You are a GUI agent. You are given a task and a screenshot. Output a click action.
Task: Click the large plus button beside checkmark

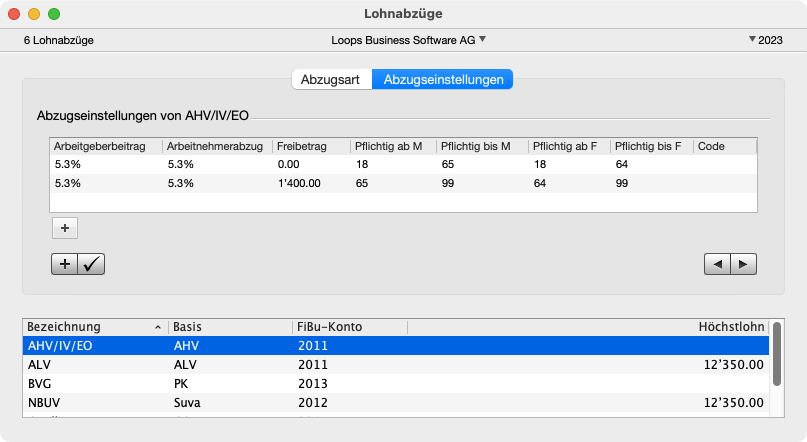pyautogui.click(x=64, y=264)
